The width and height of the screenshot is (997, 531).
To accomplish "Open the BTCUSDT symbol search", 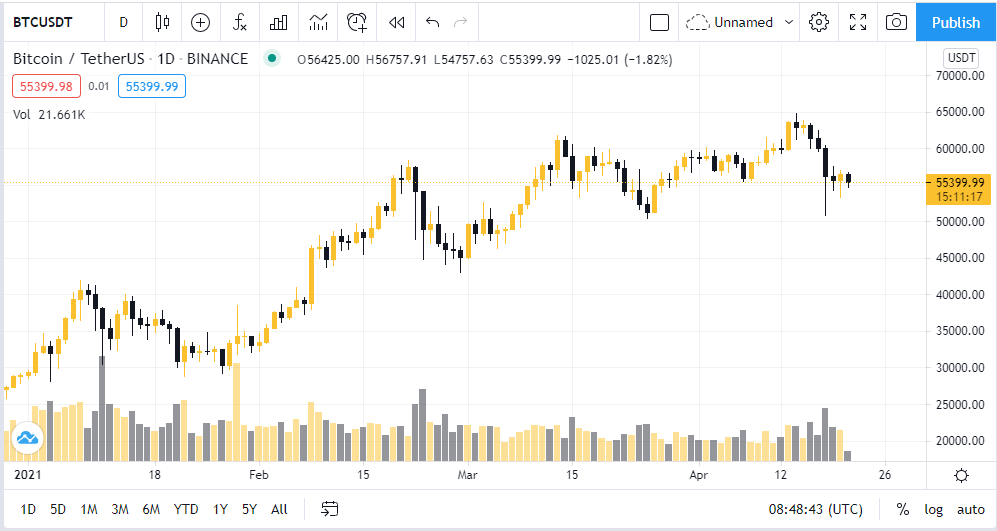I will pos(43,22).
